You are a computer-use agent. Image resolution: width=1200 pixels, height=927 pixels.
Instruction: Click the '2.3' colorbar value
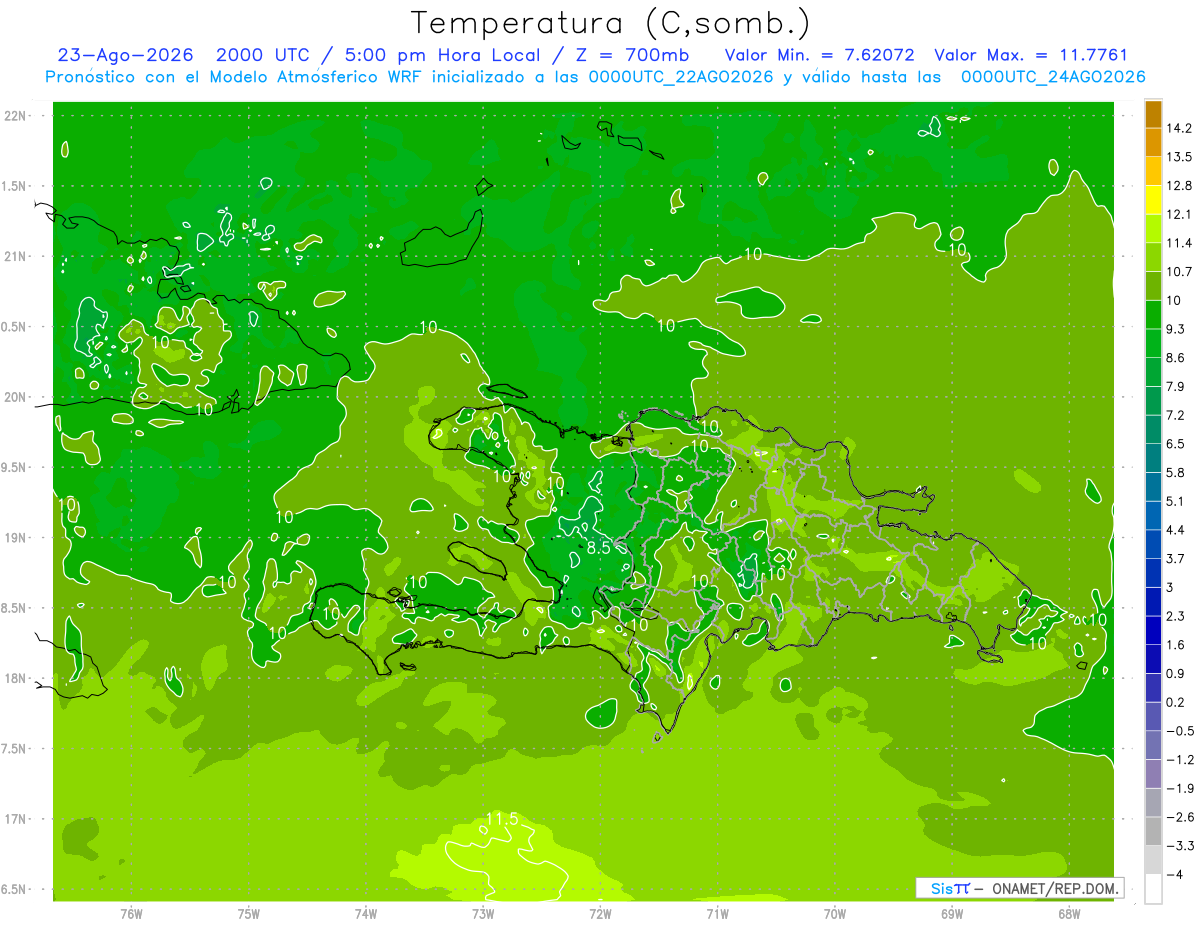[1177, 616]
